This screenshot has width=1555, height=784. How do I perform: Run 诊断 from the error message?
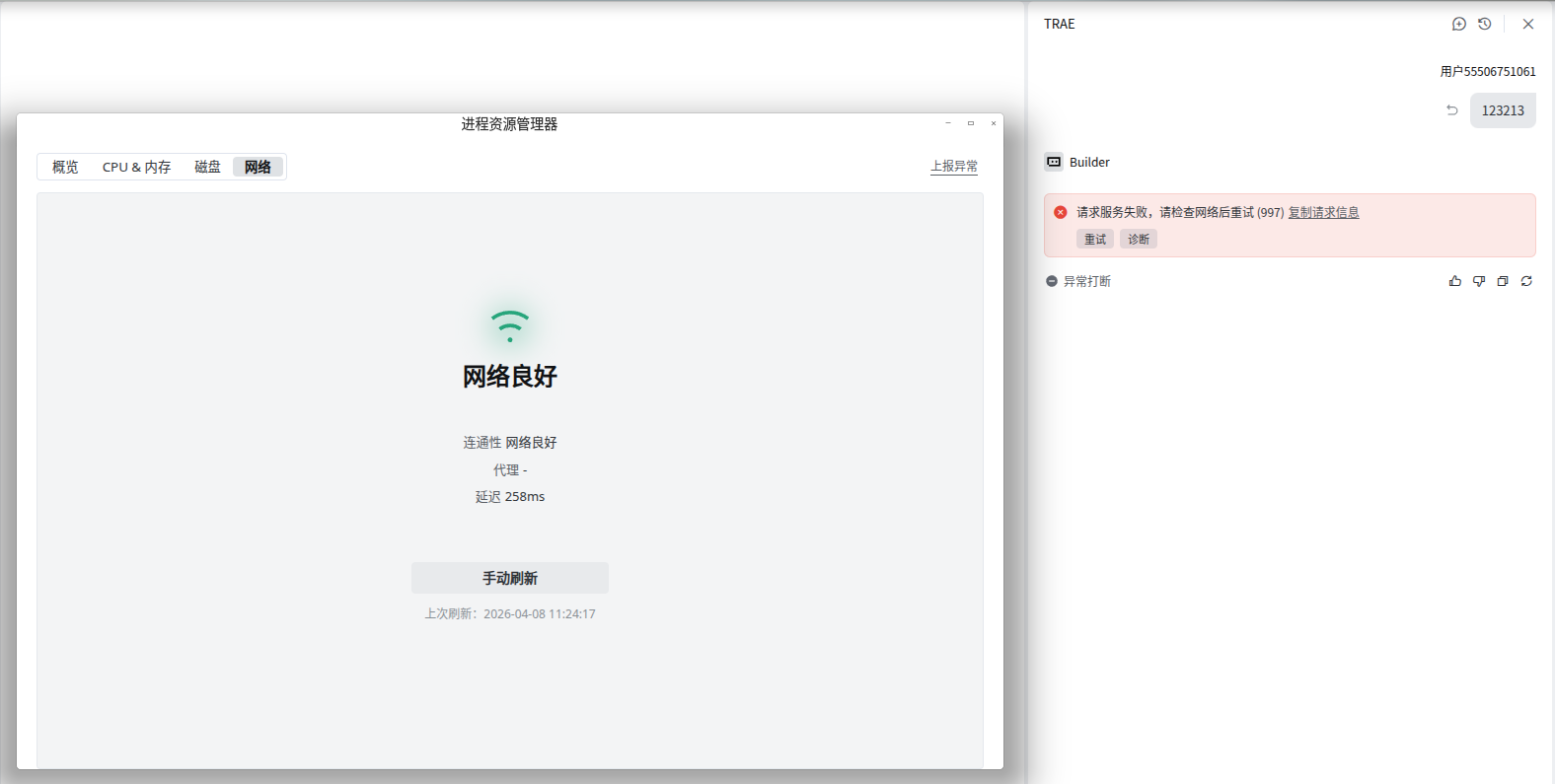point(1138,239)
